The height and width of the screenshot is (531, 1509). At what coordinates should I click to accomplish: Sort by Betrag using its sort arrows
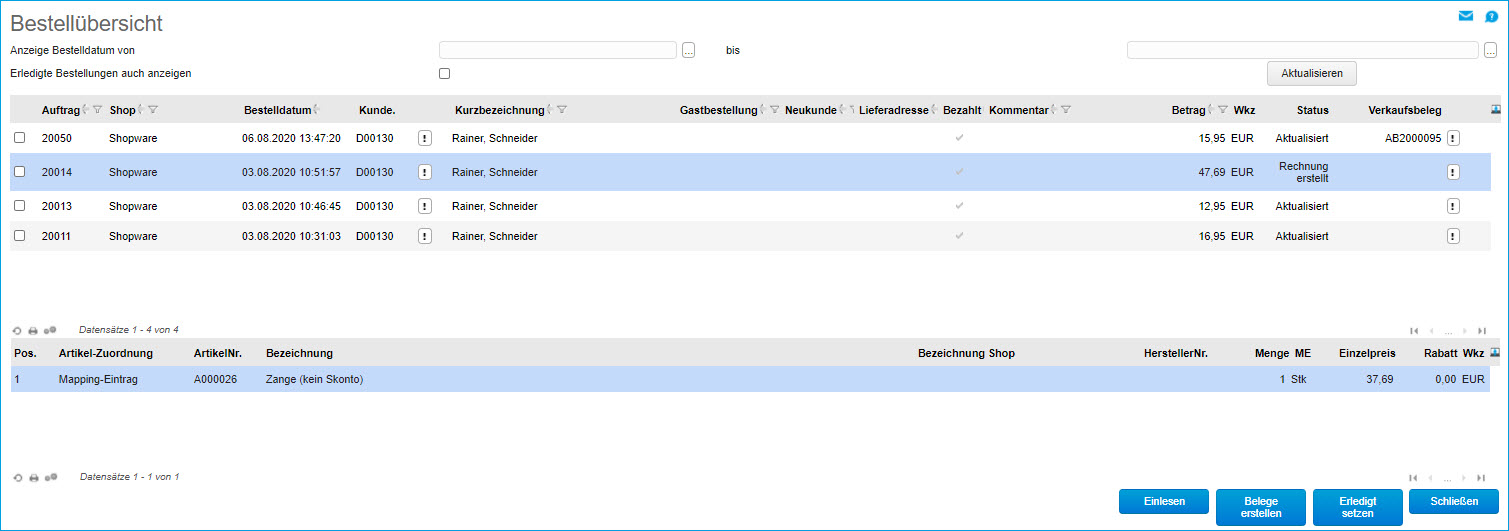coord(1211,110)
